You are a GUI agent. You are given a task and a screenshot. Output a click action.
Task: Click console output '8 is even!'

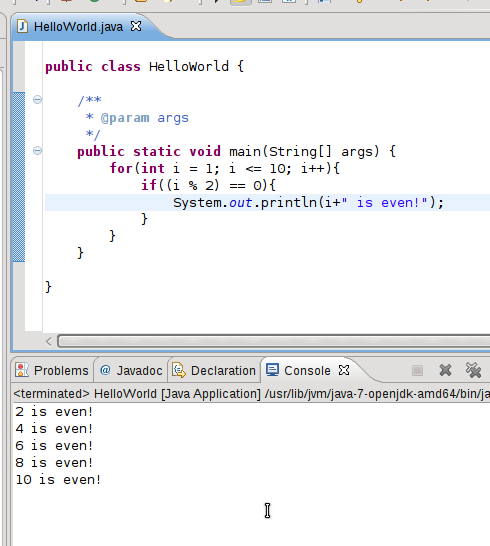click(x=54, y=463)
